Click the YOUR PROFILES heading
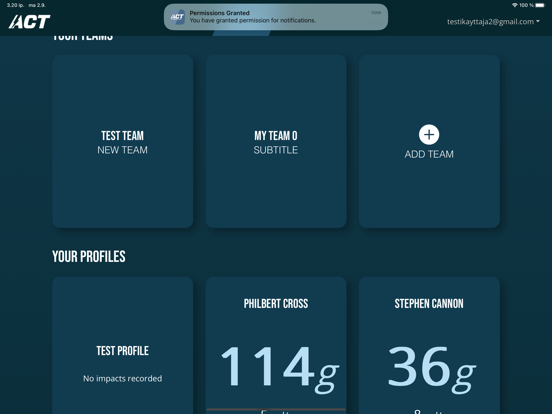The image size is (552, 414). [x=89, y=256]
